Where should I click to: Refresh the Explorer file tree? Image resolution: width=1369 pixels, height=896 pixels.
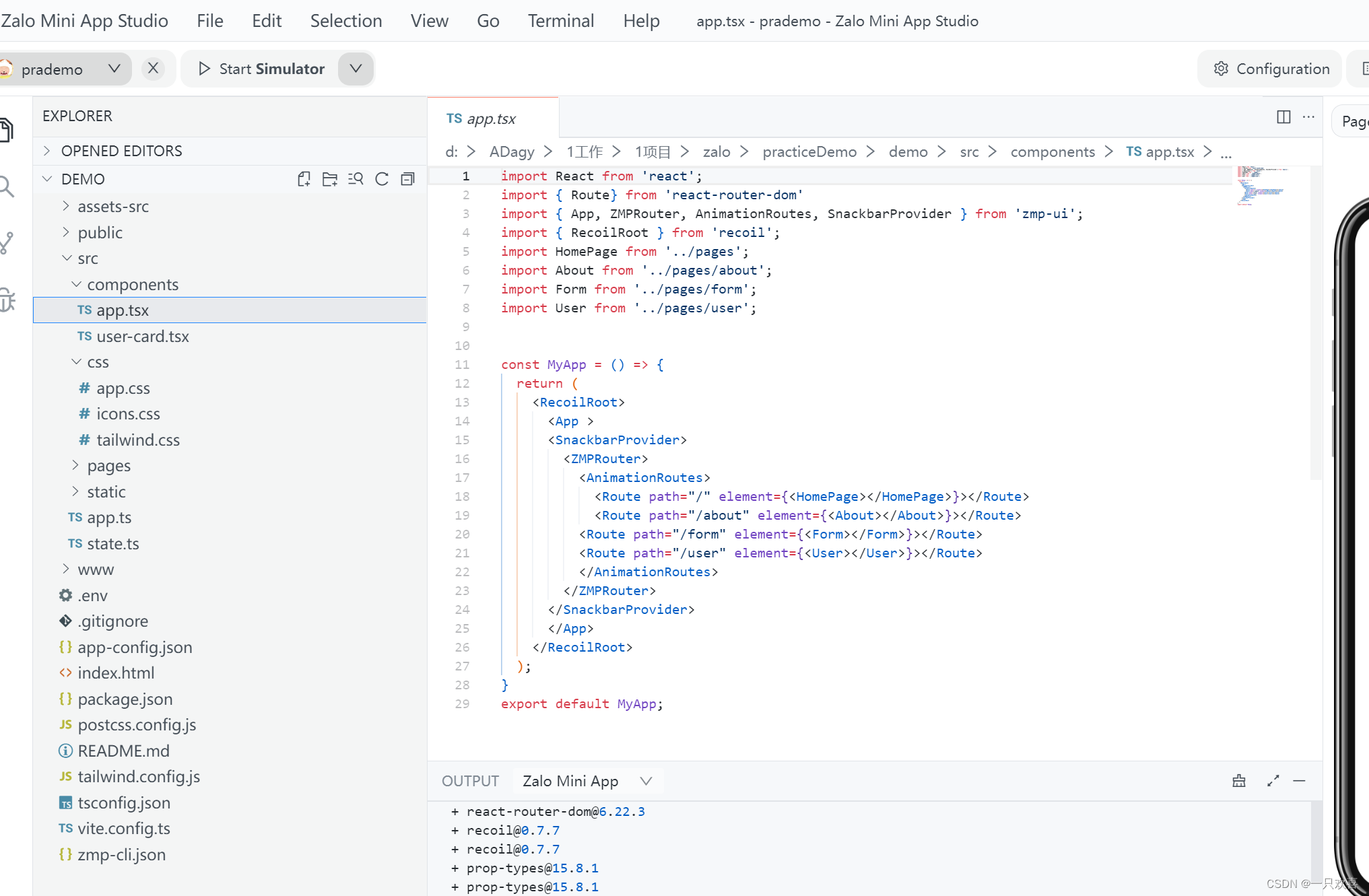coord(382,179)
